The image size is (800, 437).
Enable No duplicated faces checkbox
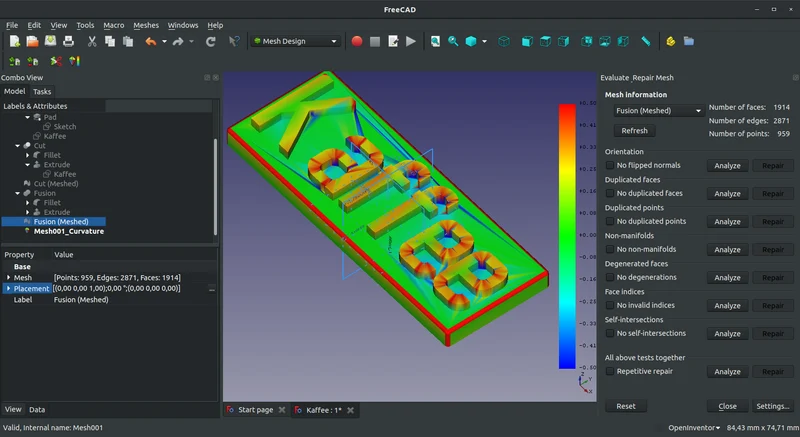[610, 193]
